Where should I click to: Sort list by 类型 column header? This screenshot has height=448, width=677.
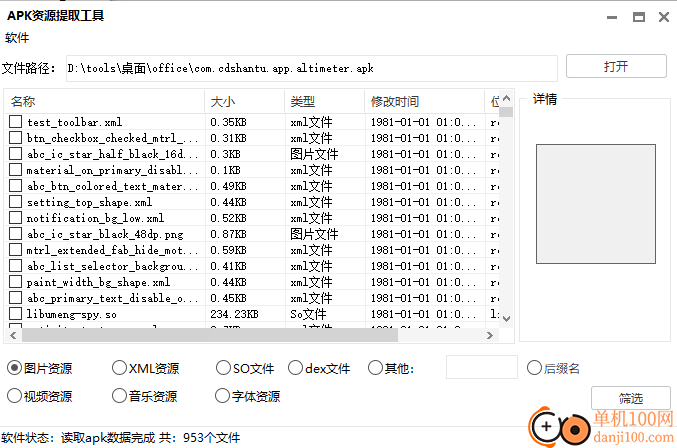325,102
